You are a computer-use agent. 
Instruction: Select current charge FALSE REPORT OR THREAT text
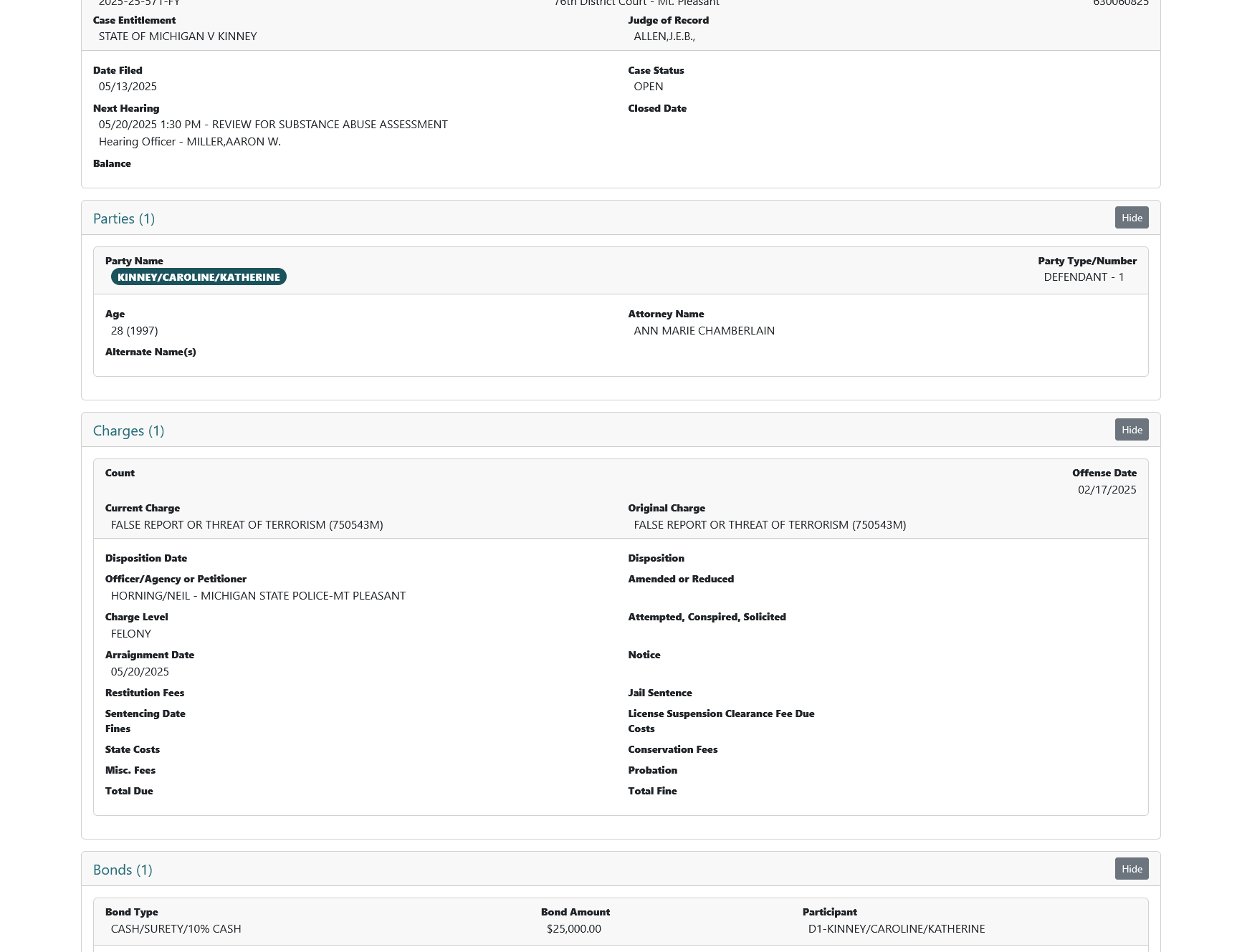(247, 525)
